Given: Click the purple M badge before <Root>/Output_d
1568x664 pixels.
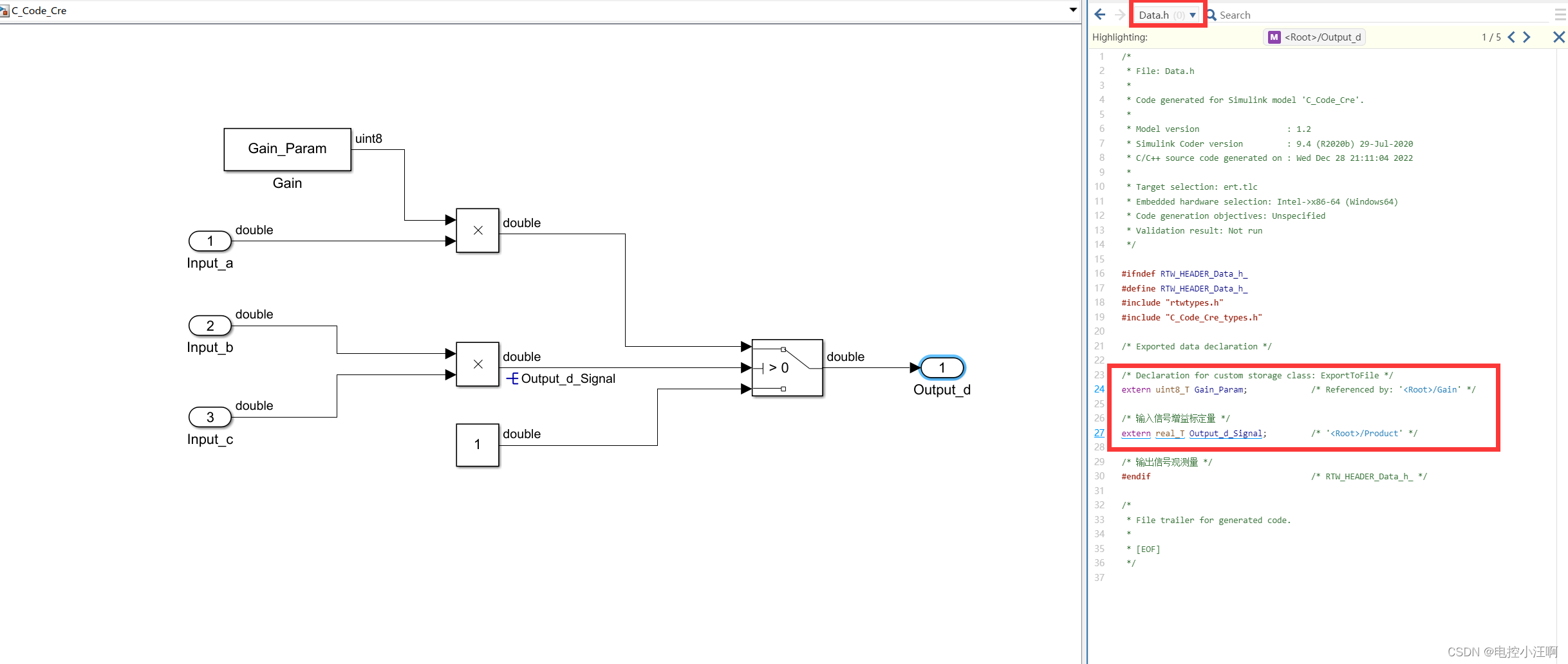Looking at the screenshot, I should click(x=1273, y=37).
